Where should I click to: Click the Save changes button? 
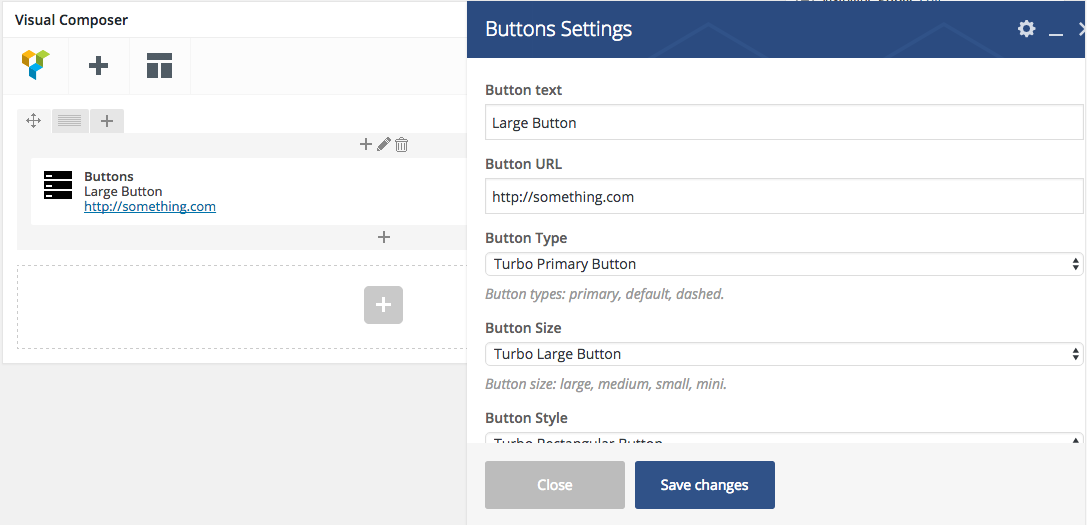pos(704,485)
